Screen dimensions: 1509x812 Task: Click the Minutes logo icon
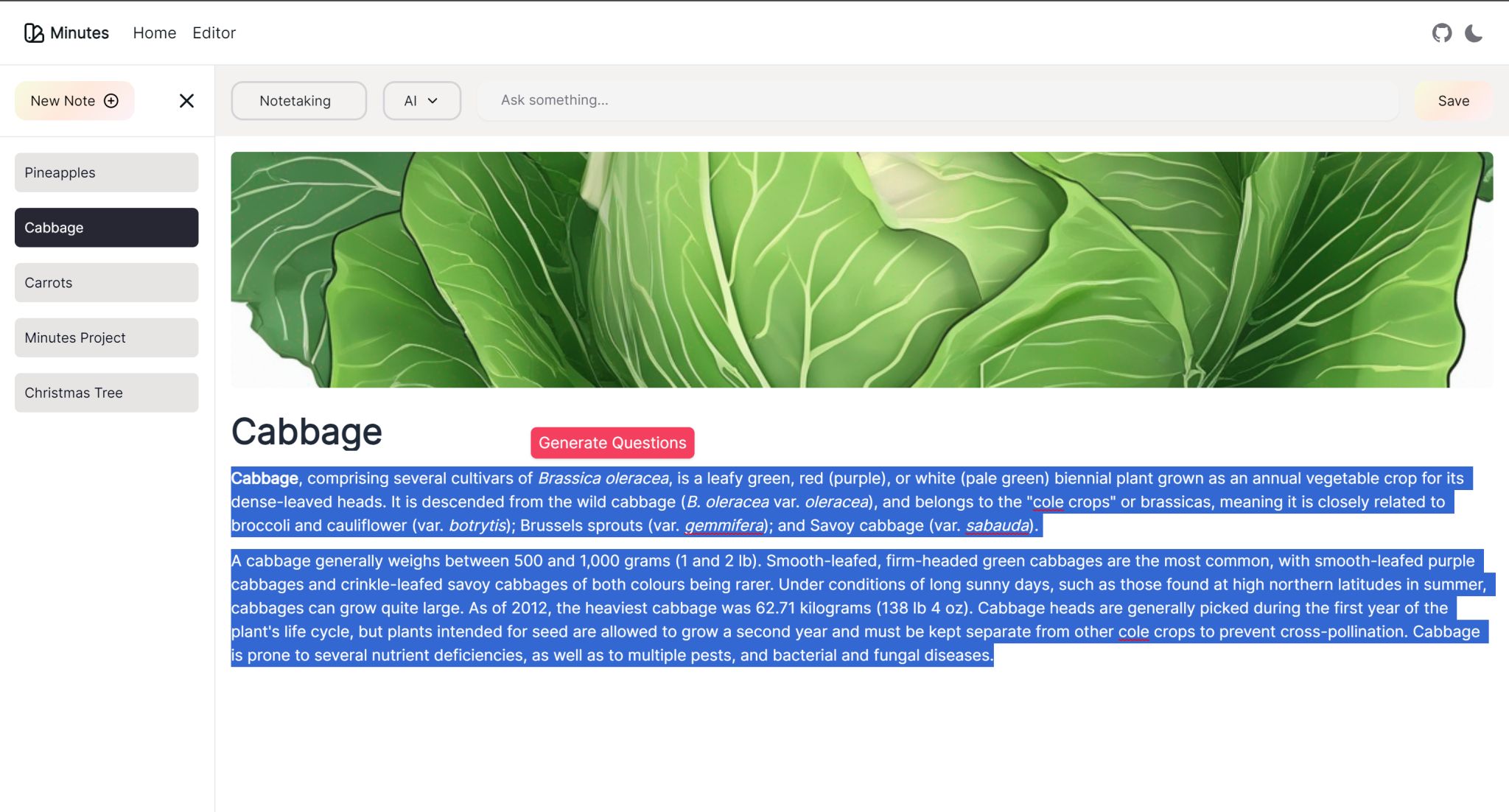(x=34, y=33)
